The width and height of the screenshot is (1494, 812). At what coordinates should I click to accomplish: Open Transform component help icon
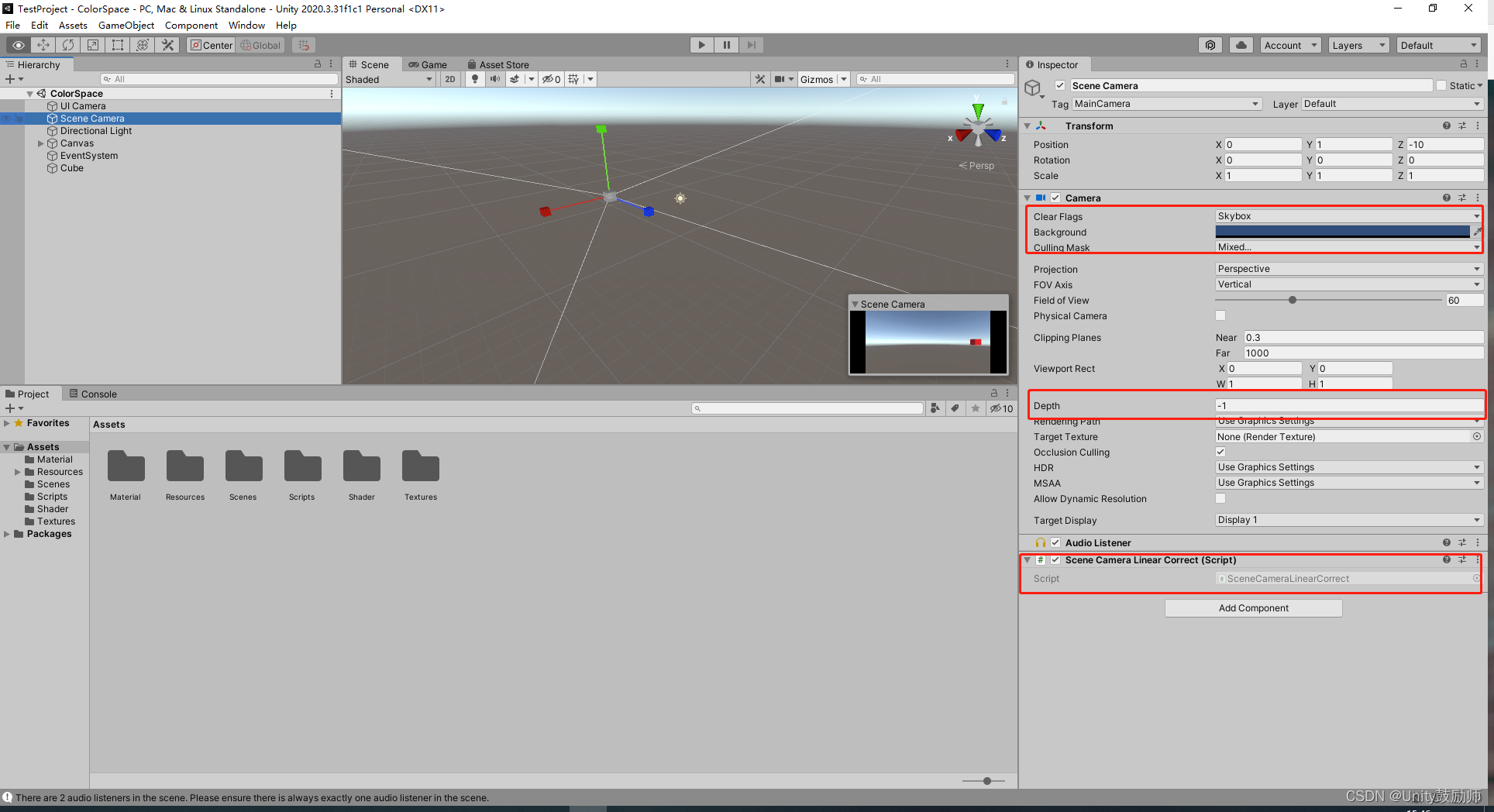1446,126
